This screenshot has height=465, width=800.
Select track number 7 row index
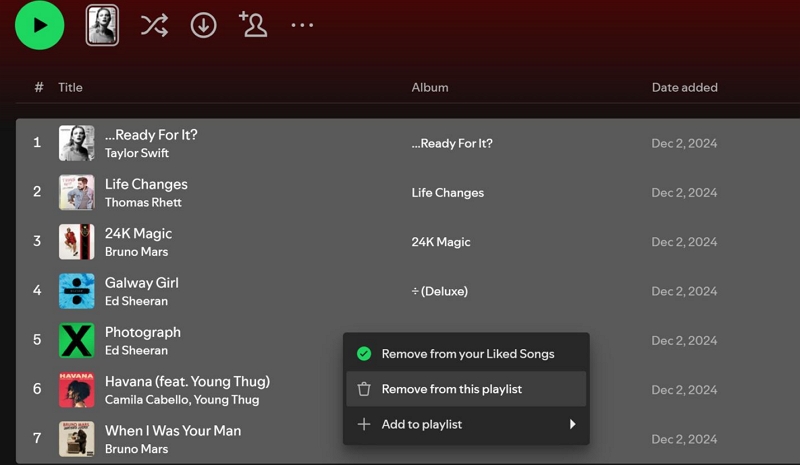coord(37,438)
